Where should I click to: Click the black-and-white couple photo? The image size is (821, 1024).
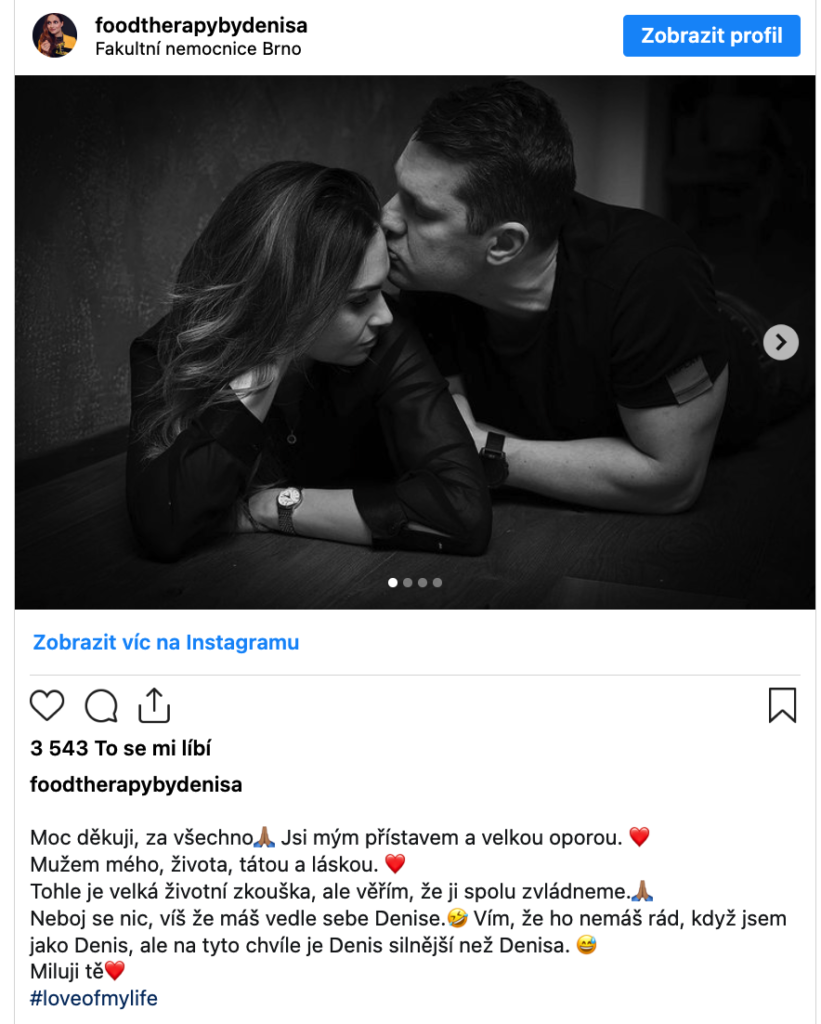415,342
